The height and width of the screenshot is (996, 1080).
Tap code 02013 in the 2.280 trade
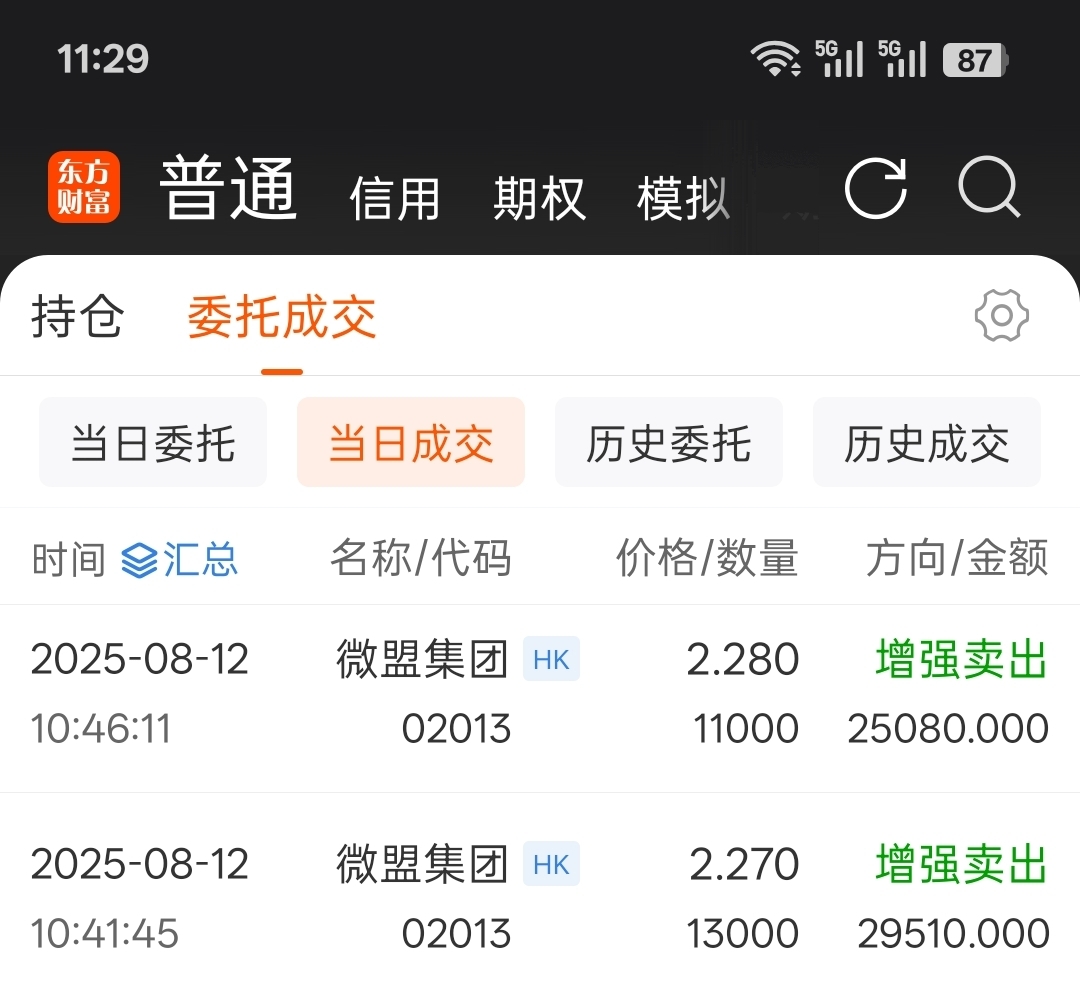[x=456, y=729]
